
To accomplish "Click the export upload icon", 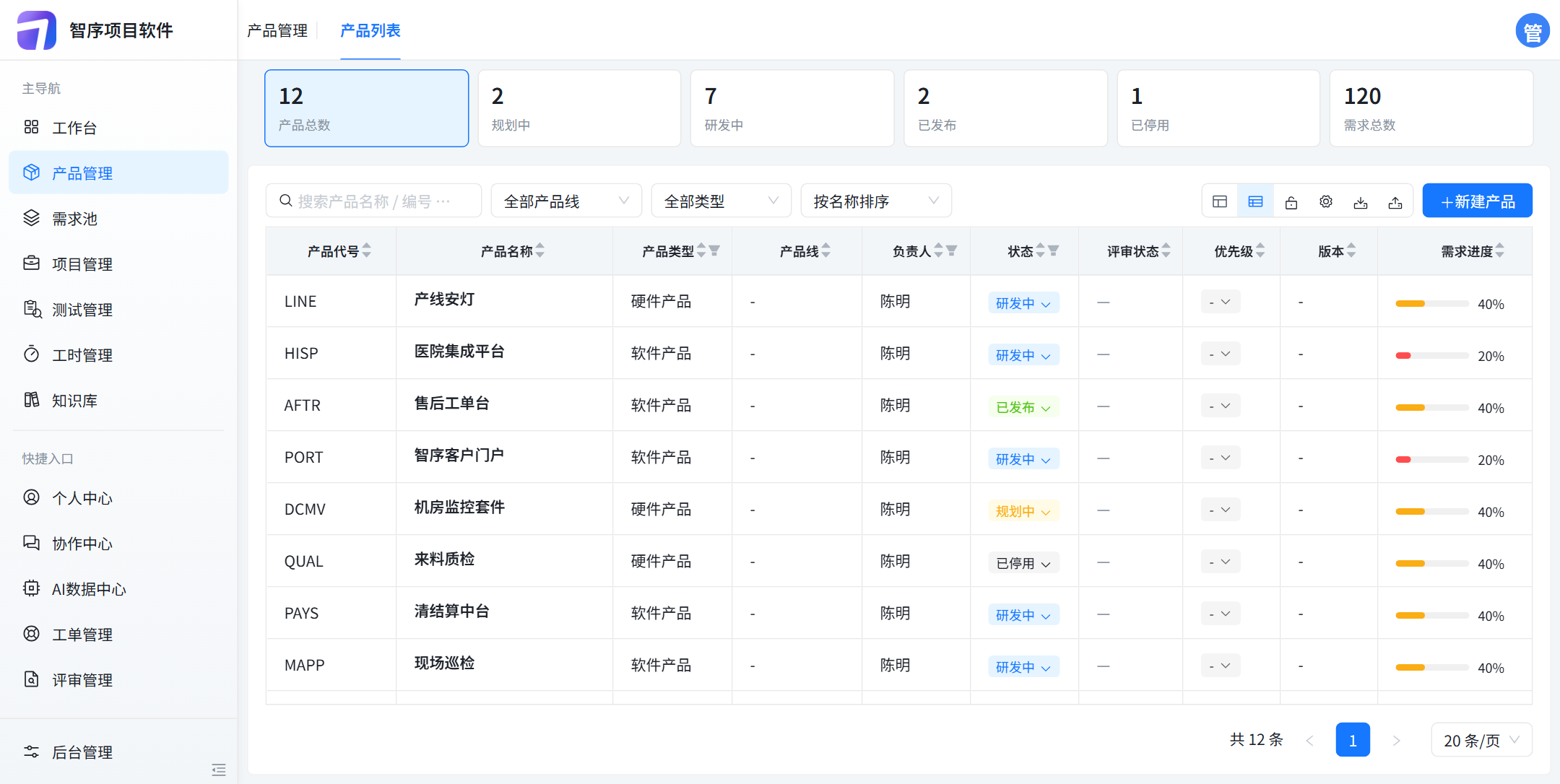I will [1395, 202].
